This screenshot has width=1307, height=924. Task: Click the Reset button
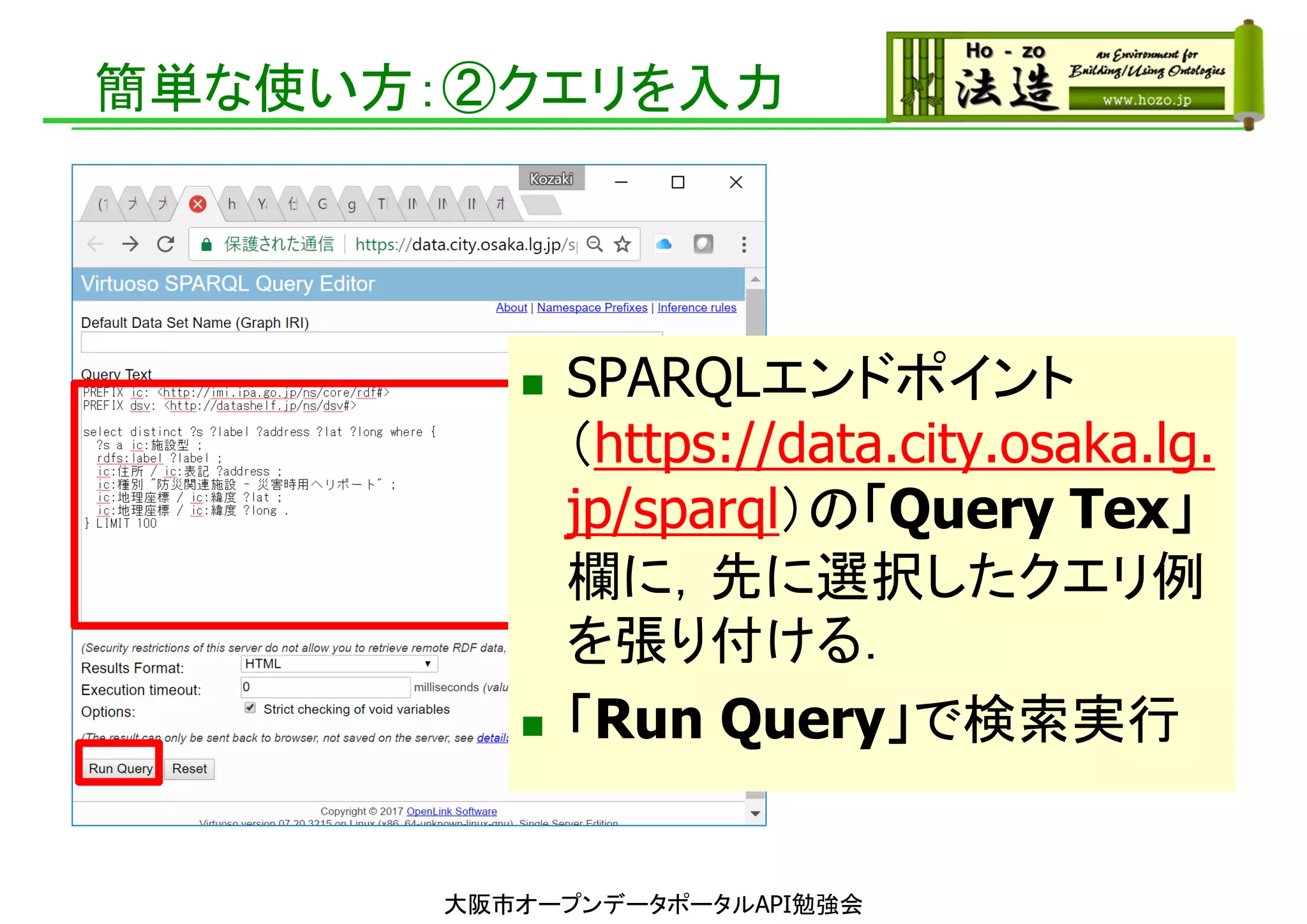click(190, 769)
